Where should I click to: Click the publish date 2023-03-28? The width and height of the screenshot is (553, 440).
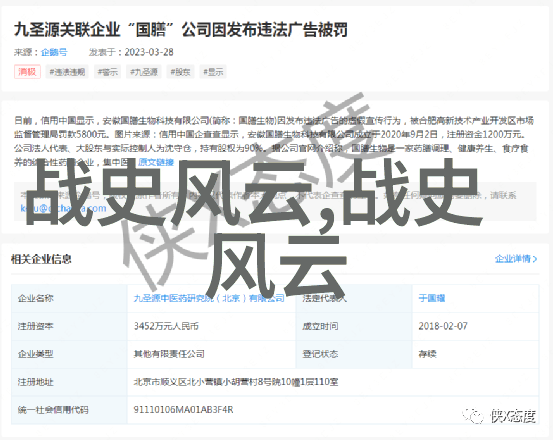point(149,52)
